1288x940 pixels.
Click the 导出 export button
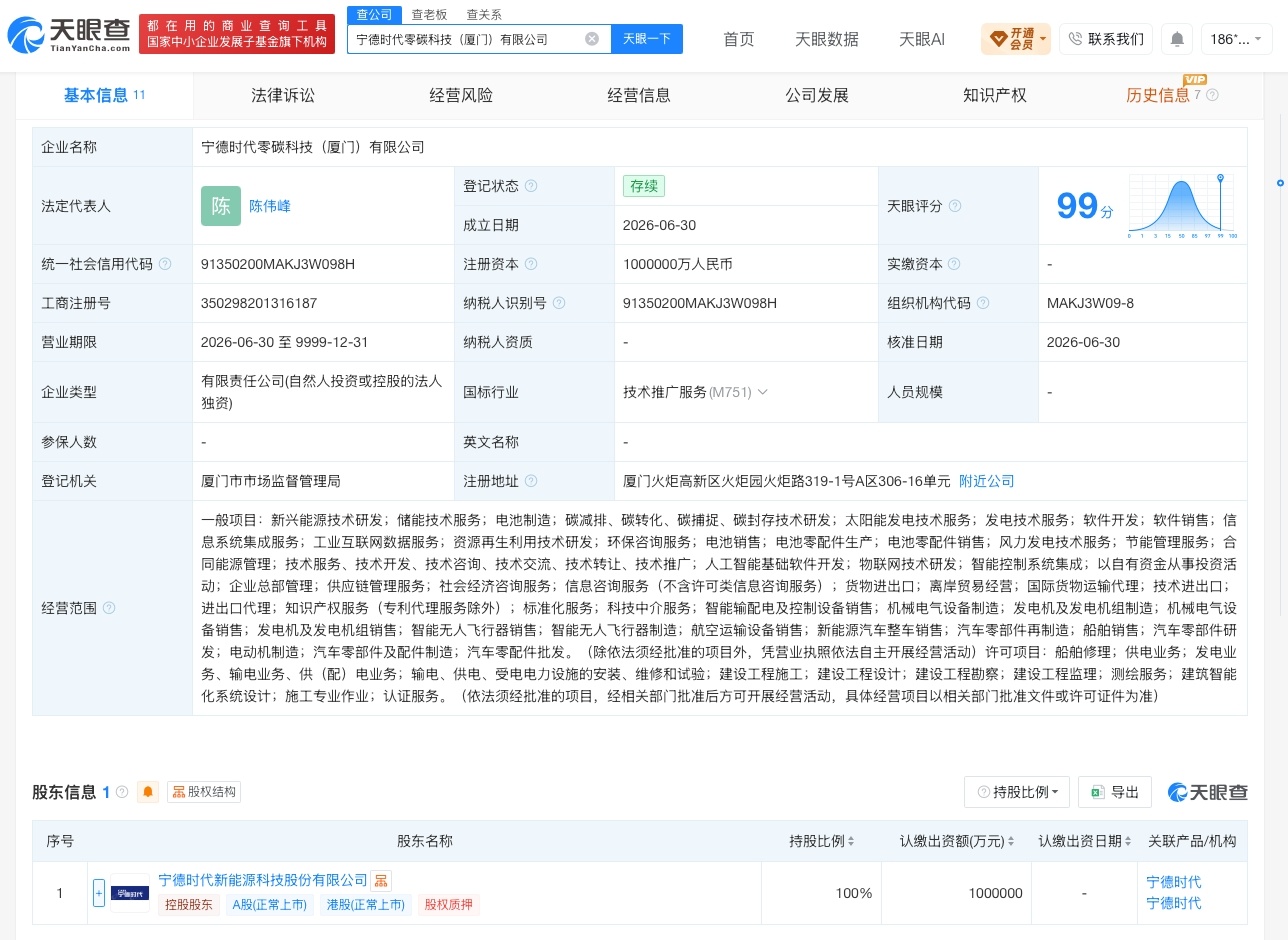1115,792
